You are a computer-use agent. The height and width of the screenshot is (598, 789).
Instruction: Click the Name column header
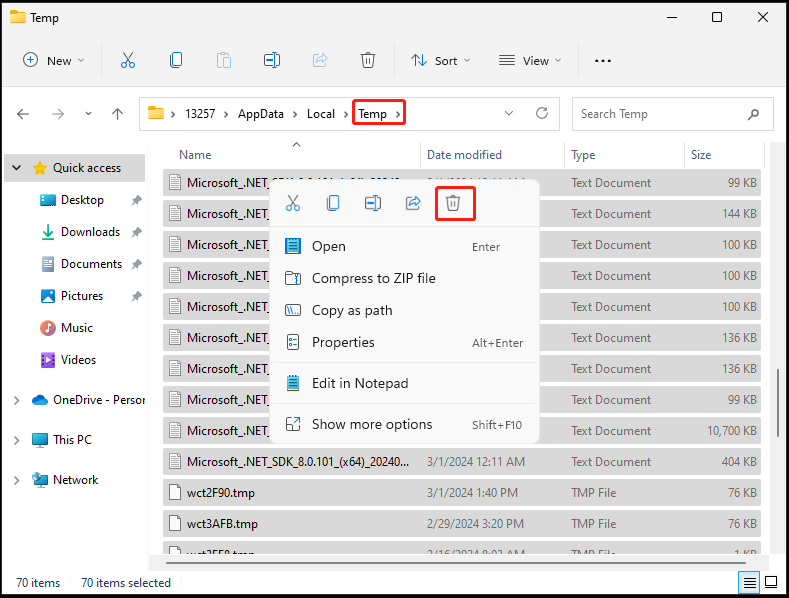(x=195, y=155)
